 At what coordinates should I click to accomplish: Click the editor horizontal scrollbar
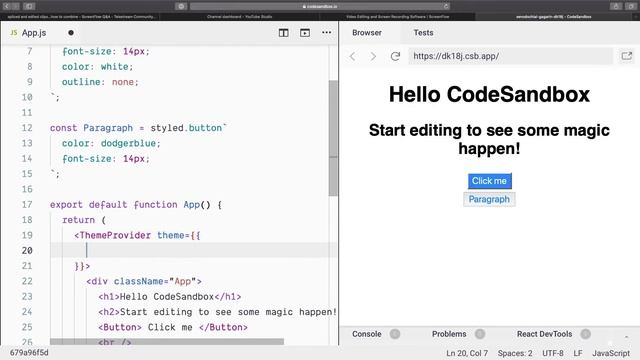pyautogui.click(x=167, y=341)
